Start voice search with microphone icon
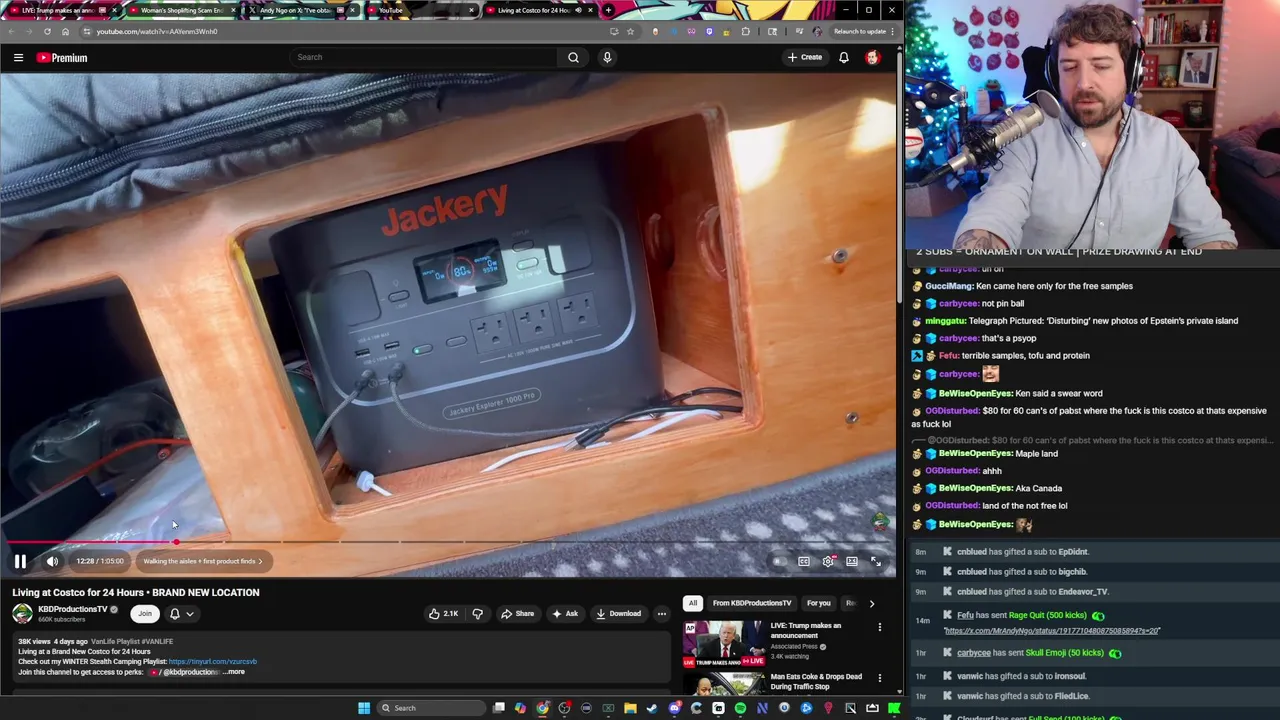Image resolution: width=1280 pixels, height=720 pixels. (x=607, y=57)
